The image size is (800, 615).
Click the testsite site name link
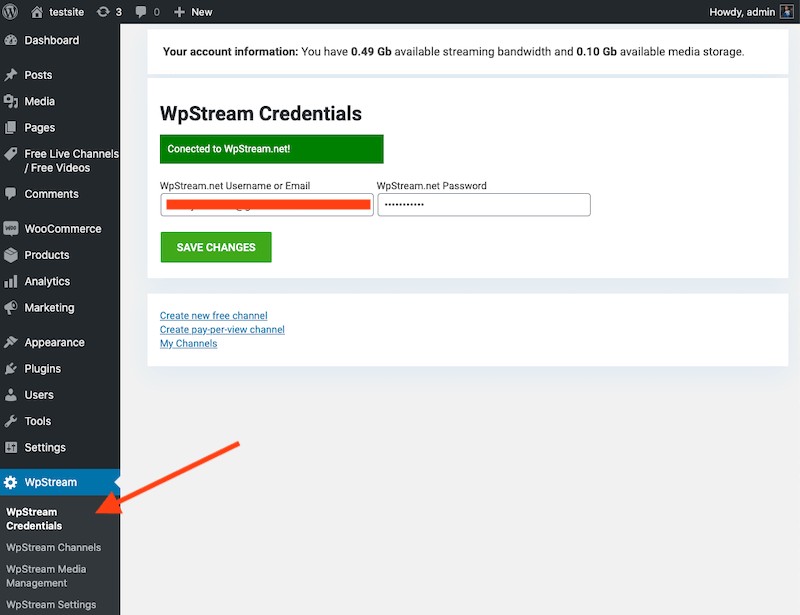(66, 12)
